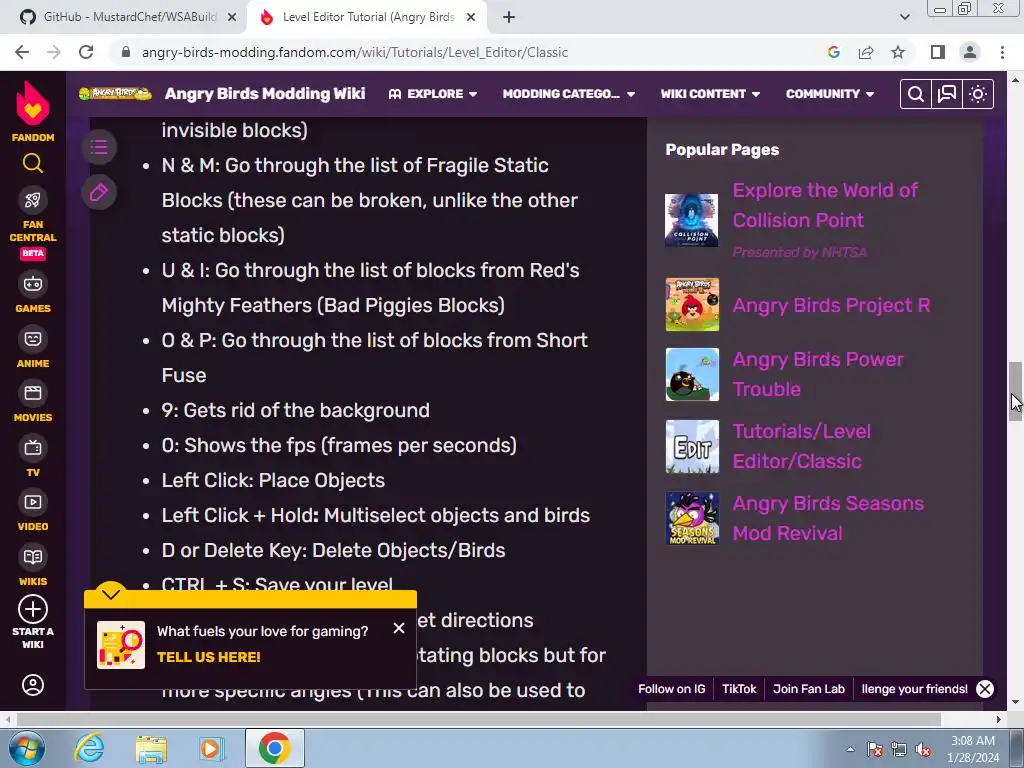
Task: Click the TELL US HERE! survey link
Action: (x=208, y=657)
